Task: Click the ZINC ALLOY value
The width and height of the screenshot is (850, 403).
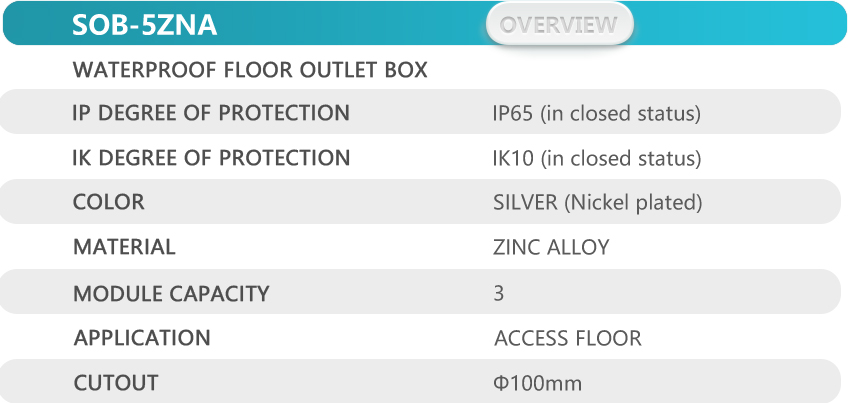Action: coord(551,247)
